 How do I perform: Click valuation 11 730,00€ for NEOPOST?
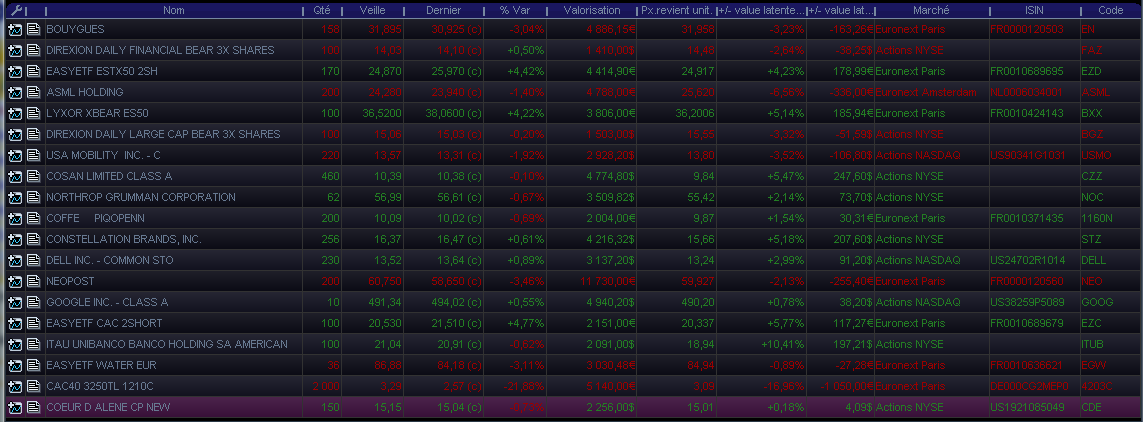click(x=609, y=281)
